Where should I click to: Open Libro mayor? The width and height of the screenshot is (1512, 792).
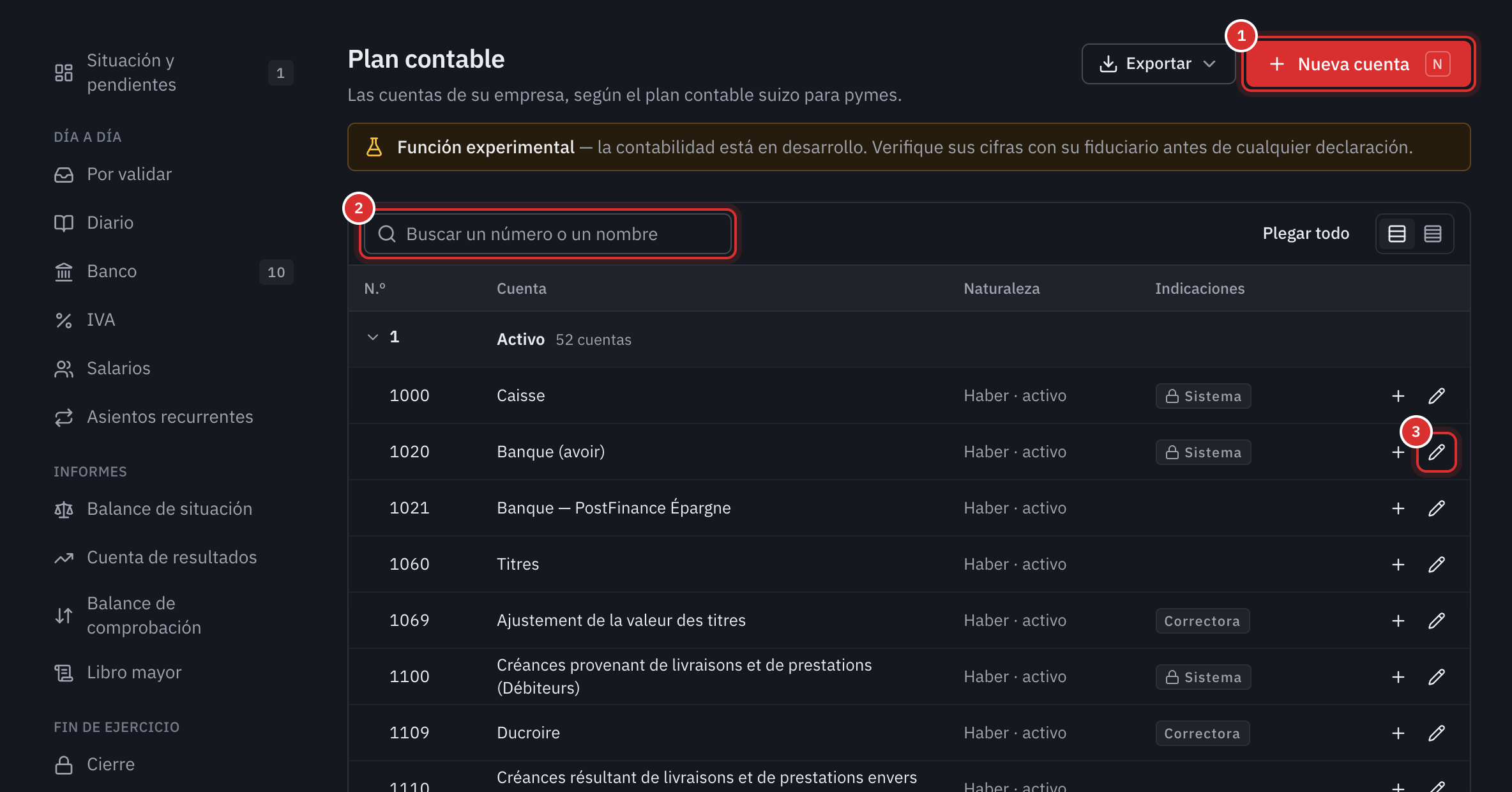point(174,673)
